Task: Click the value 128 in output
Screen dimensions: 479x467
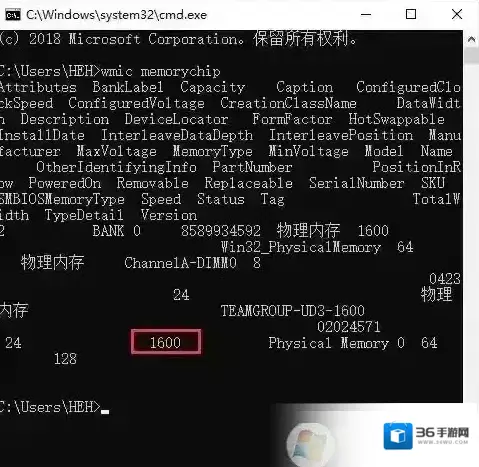Action: click(x=65, y=359)
